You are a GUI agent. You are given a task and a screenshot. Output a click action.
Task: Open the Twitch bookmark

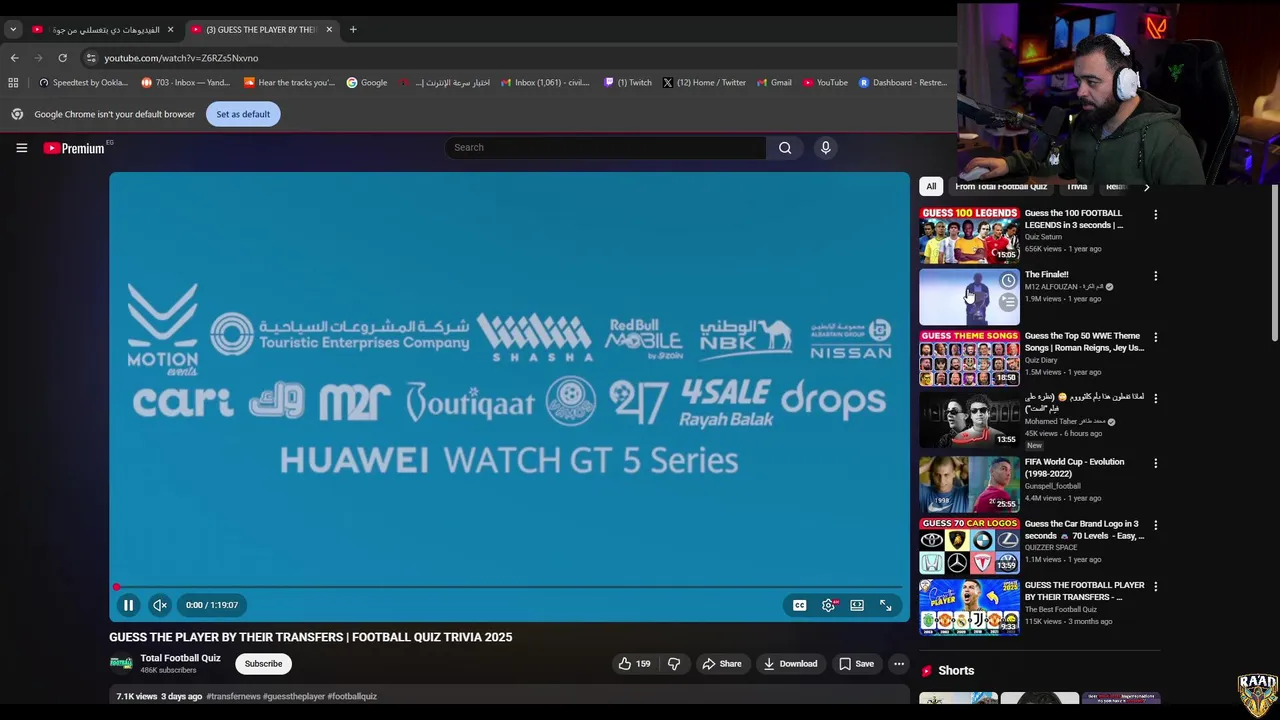[628, 83]
